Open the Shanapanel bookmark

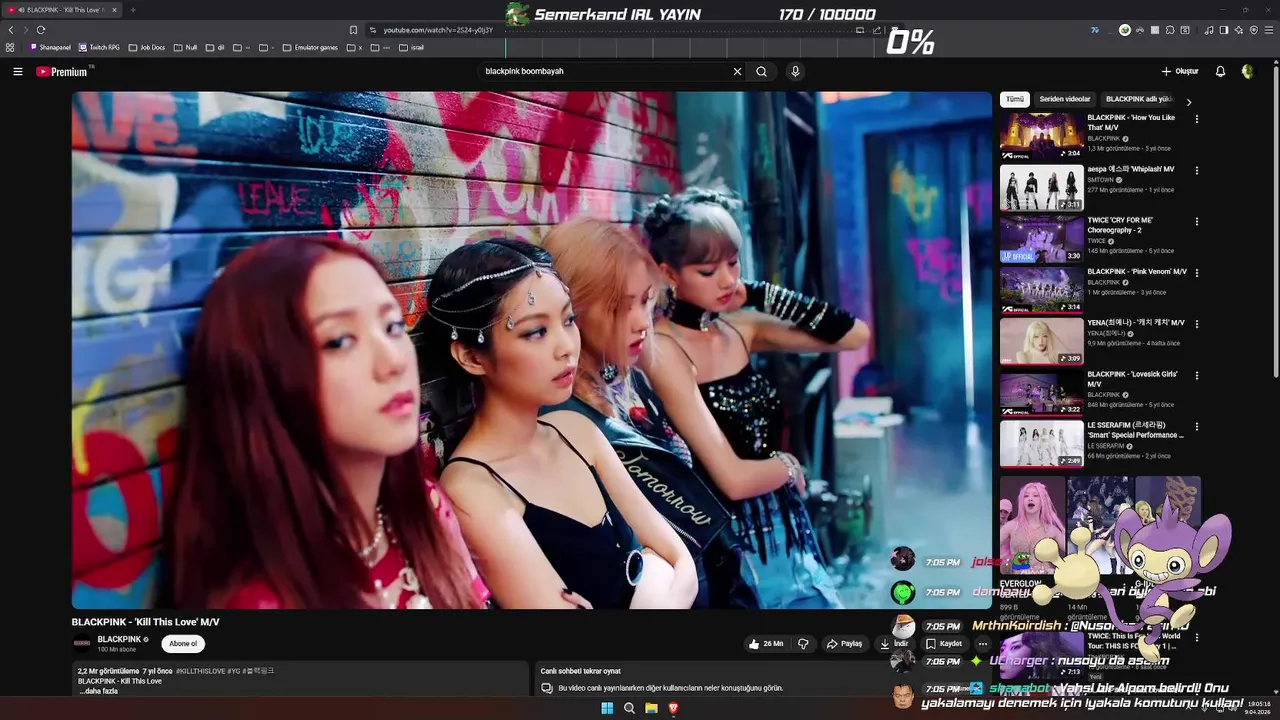tap(50, 47)
